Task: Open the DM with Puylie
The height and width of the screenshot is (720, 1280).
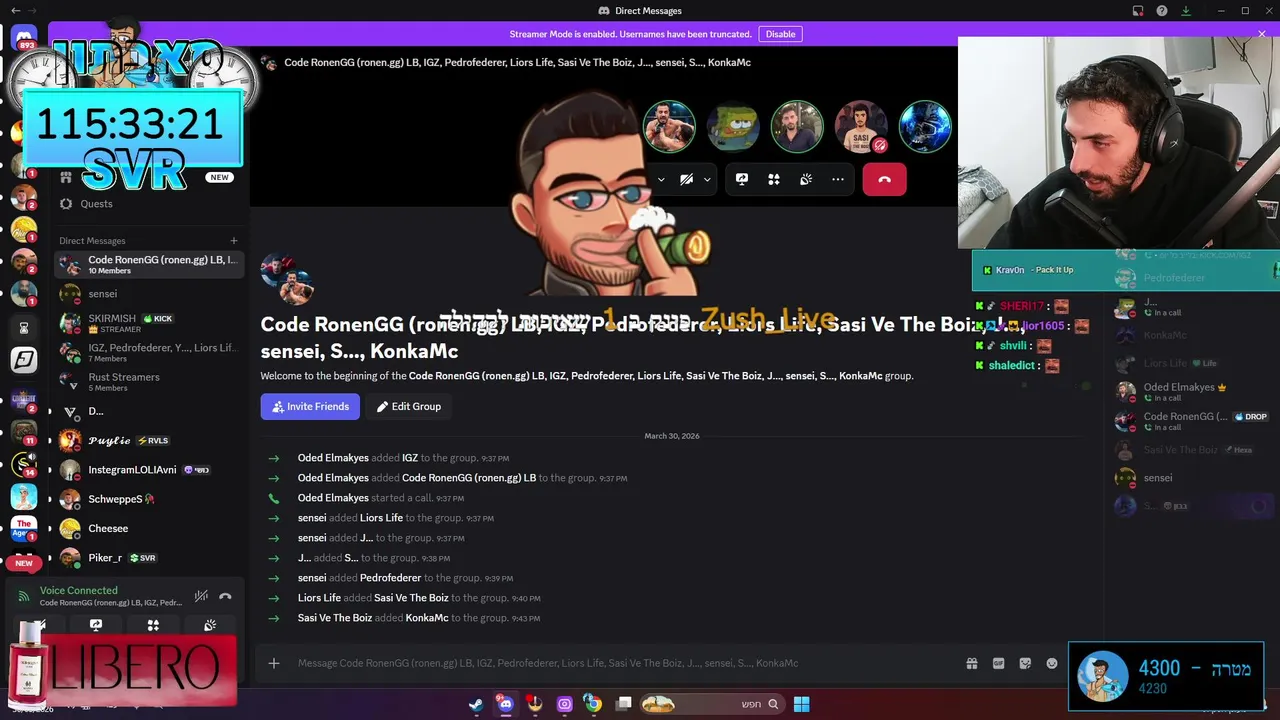Action: [149, 440]
